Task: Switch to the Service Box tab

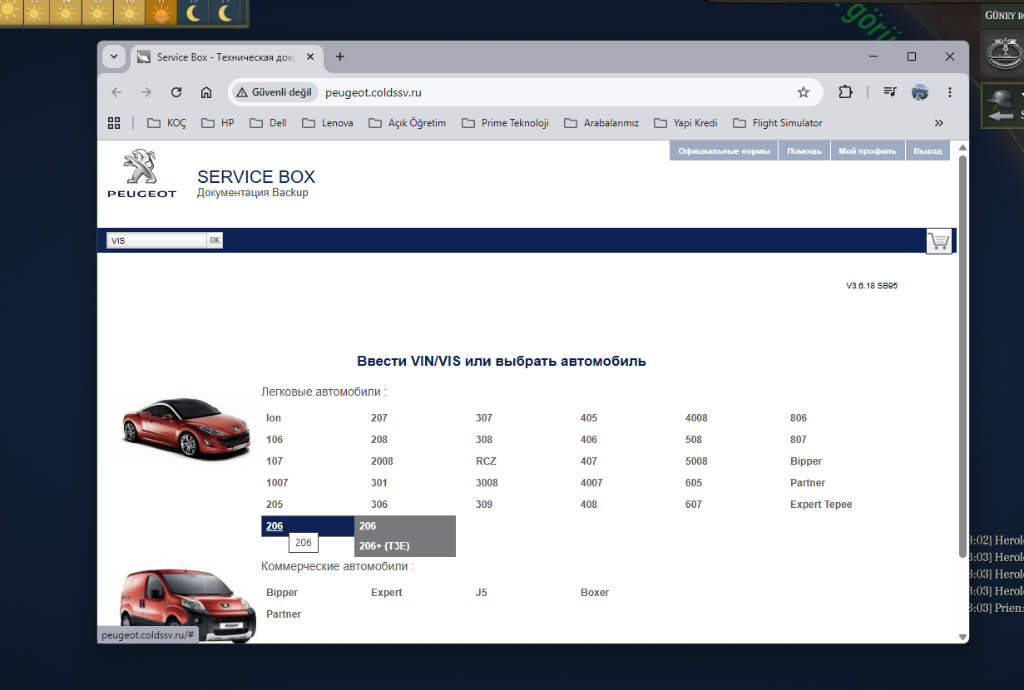Action: pos(225,57)
